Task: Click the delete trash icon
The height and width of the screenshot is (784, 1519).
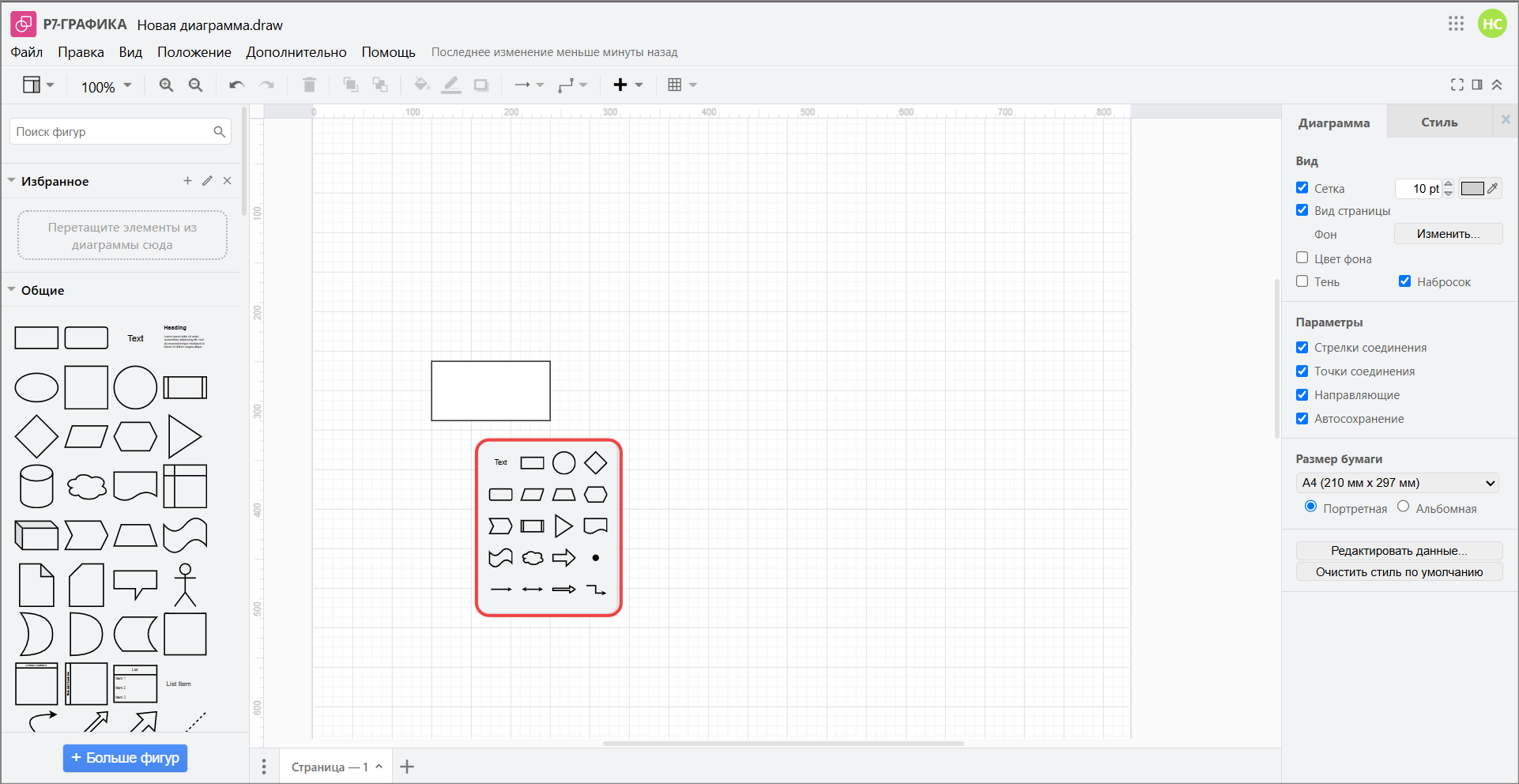Action: coord(310,85)
